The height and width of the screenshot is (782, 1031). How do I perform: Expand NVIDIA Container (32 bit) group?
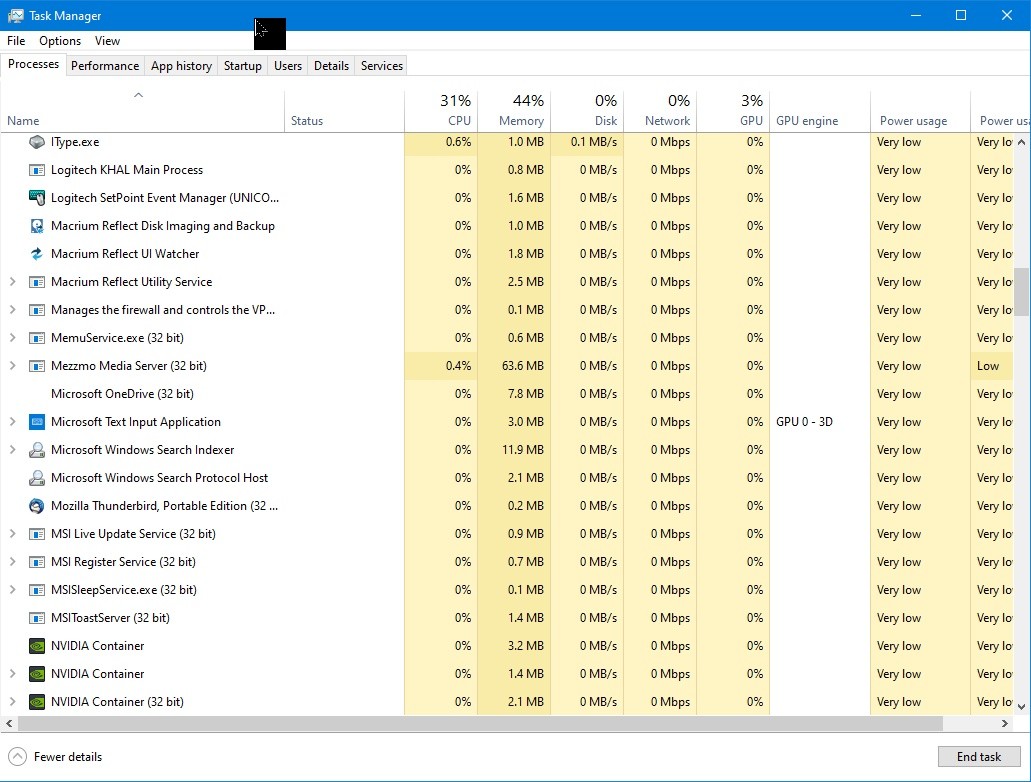[x=12, y=702]
